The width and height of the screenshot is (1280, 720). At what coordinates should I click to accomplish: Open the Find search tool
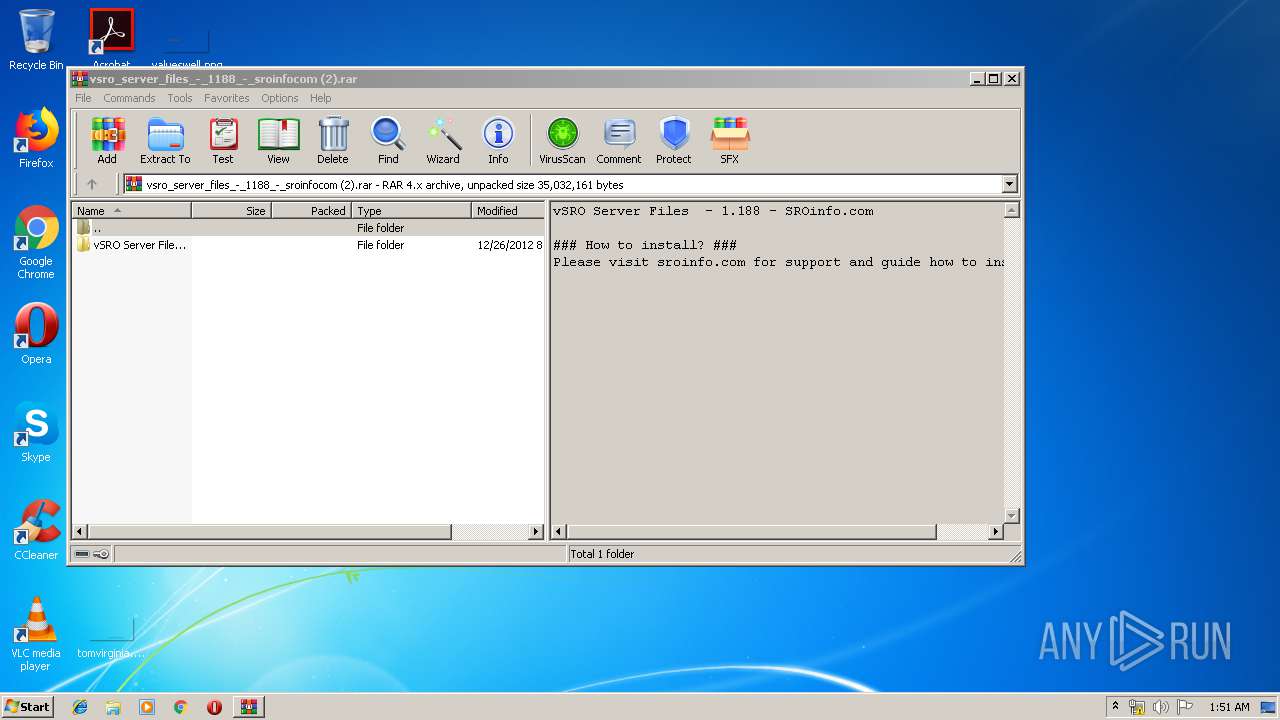[388, 140]
